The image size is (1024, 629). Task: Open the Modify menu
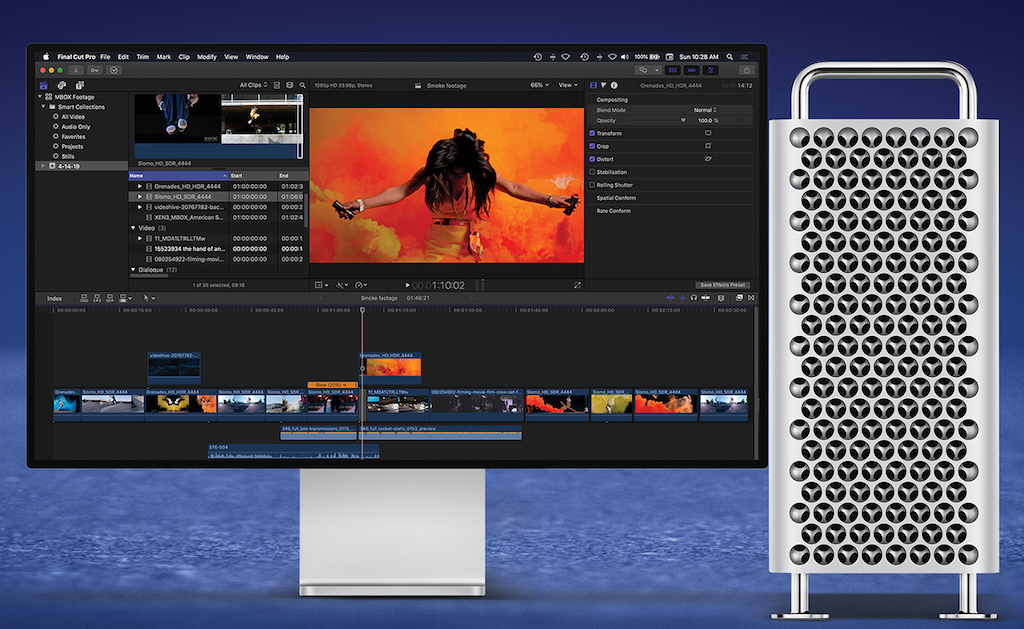[207, 57]
